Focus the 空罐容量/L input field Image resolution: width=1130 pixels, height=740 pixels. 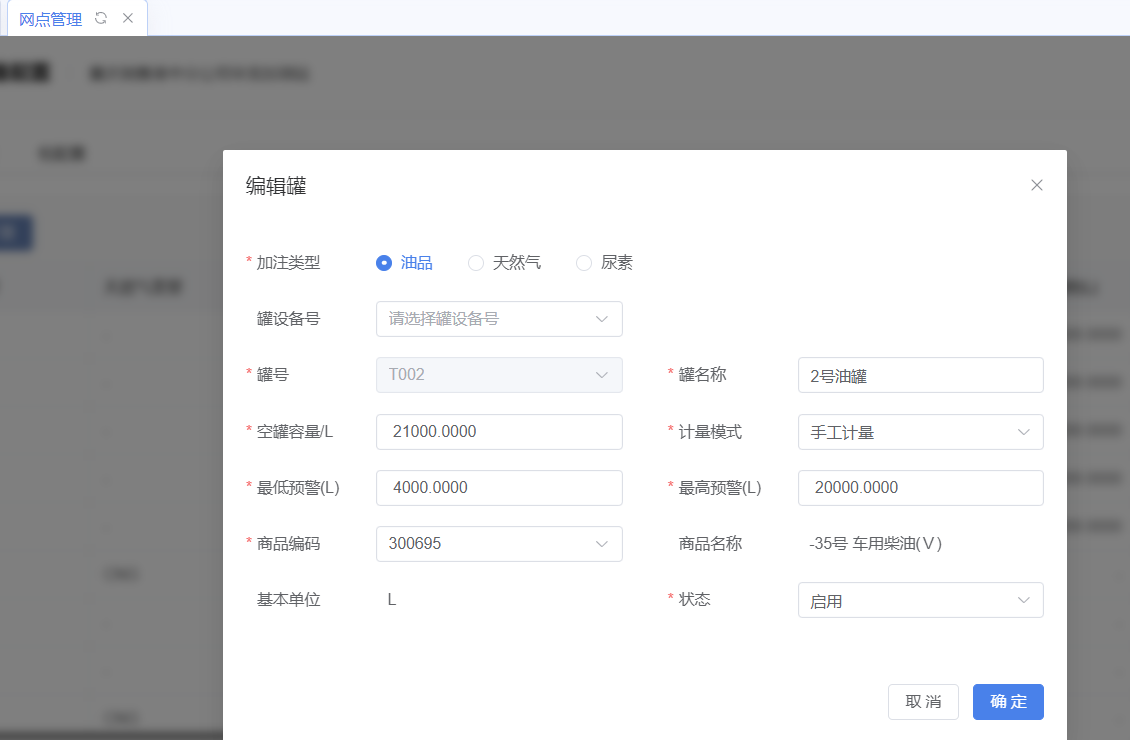click(x=498, y=432)
